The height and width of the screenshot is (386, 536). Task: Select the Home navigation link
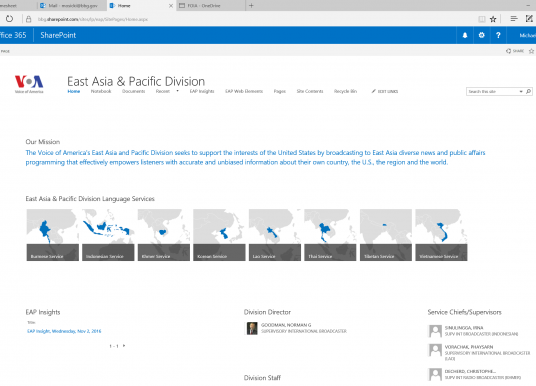(x=74, y=91)
